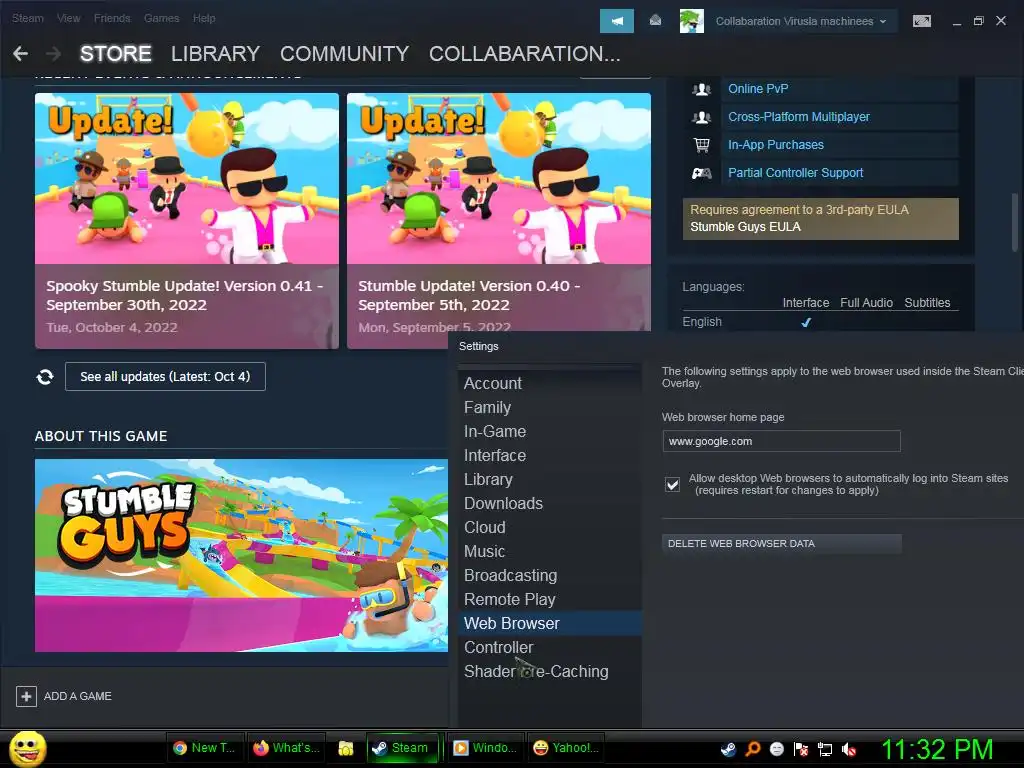Click the store page vertical scrollbar
Viewport: 1024px width, 768px height.
click(1015, 222)
